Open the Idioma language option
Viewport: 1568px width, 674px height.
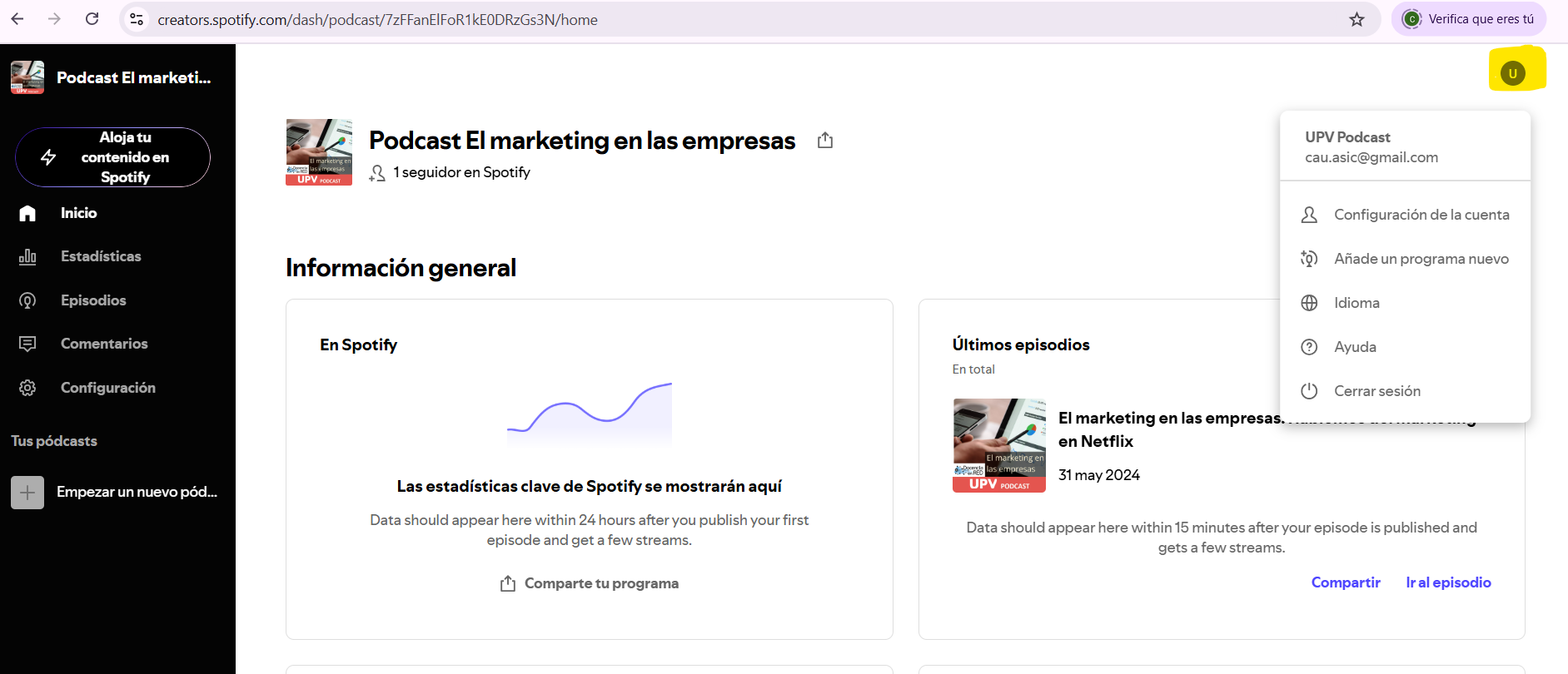[x=1356, y=303]
